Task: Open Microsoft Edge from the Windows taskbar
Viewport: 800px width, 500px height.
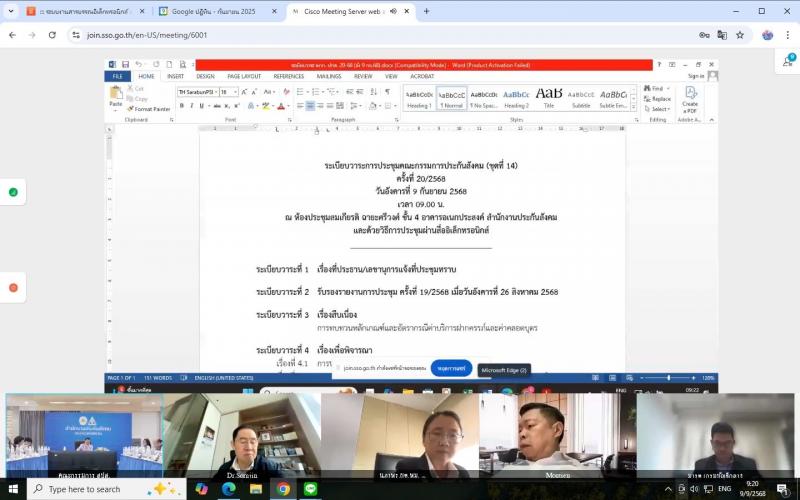Action: point(229,489)
